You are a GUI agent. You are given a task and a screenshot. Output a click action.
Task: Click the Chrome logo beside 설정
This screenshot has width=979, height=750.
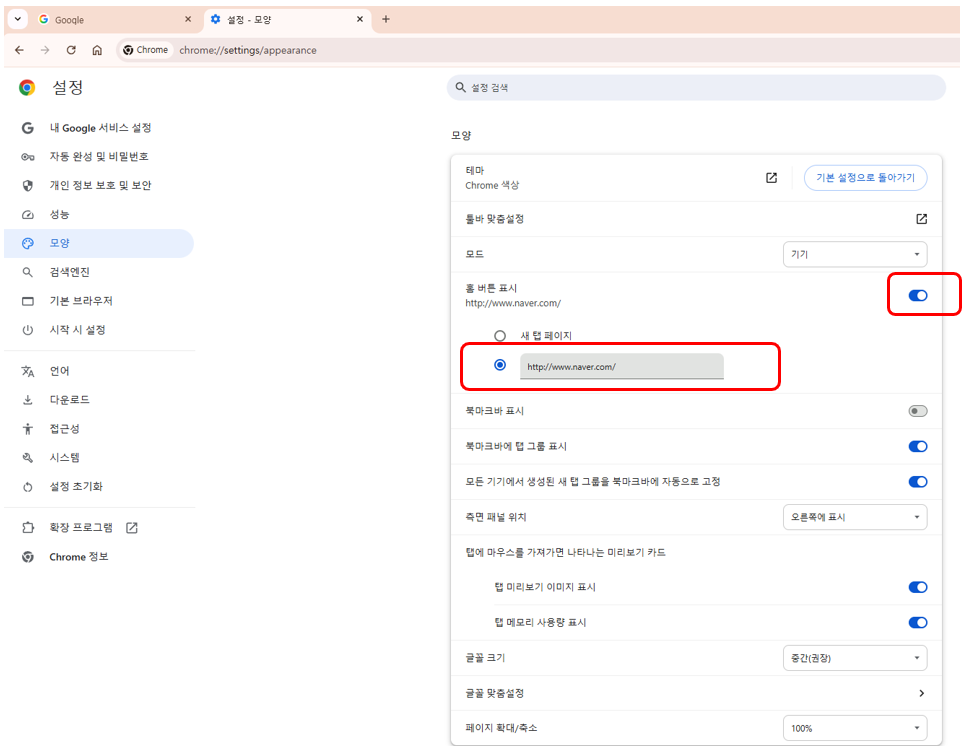pyautogui.click(x=27, y=87)
